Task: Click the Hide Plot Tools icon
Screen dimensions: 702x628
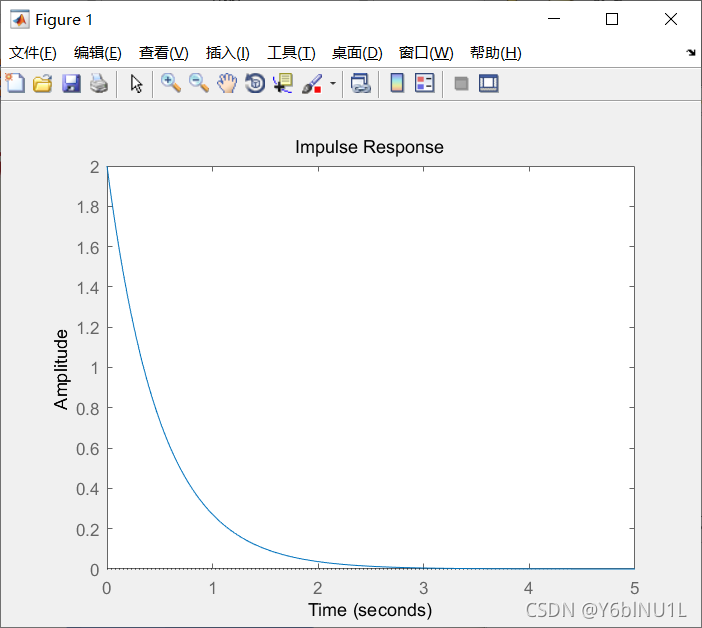Action: click(461, 84)
